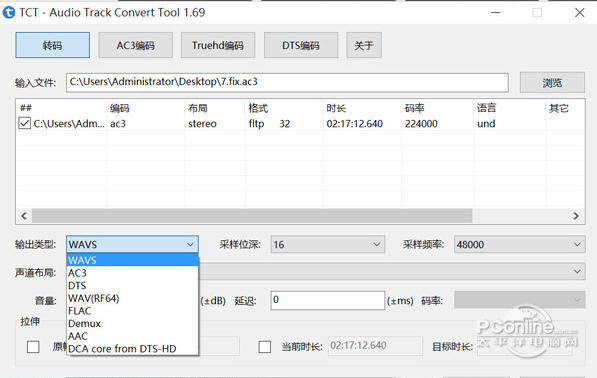597x378 pixels.
Task: Choose AC3 from the output type list
Action: tap(132, 273)
